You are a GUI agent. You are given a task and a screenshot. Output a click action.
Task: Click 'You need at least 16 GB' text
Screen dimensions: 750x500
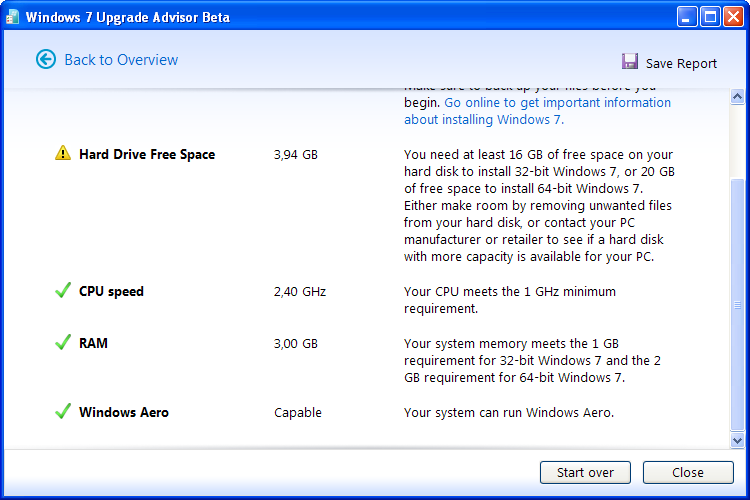[539, 205]
